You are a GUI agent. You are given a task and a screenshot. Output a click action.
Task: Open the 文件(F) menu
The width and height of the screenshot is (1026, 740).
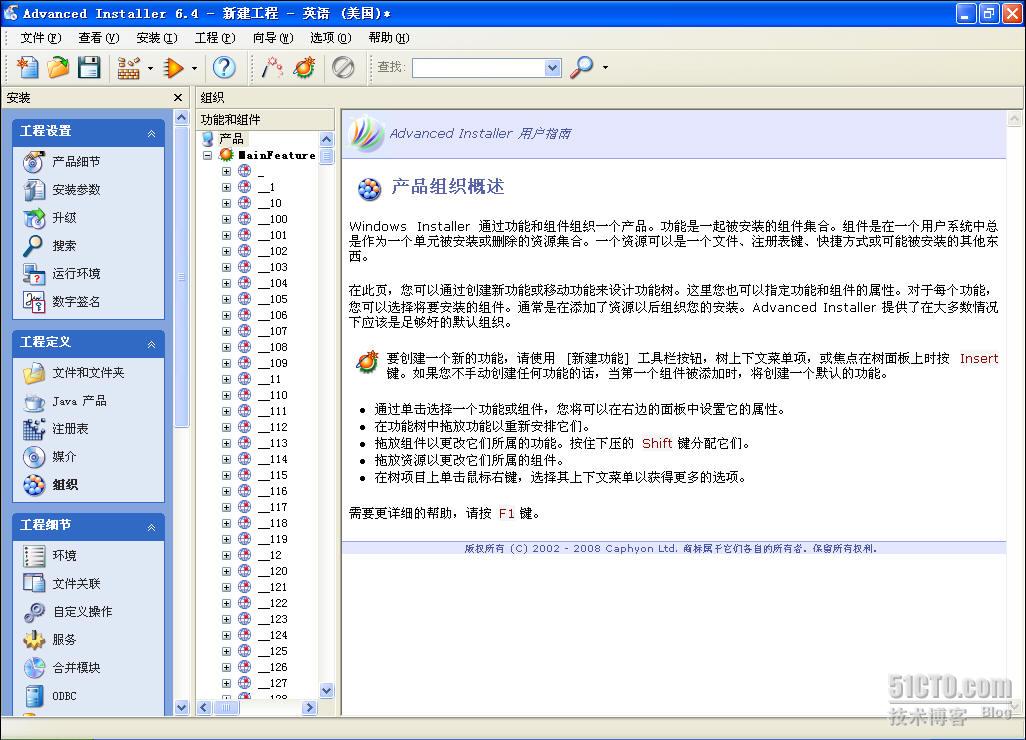[41, 37]
